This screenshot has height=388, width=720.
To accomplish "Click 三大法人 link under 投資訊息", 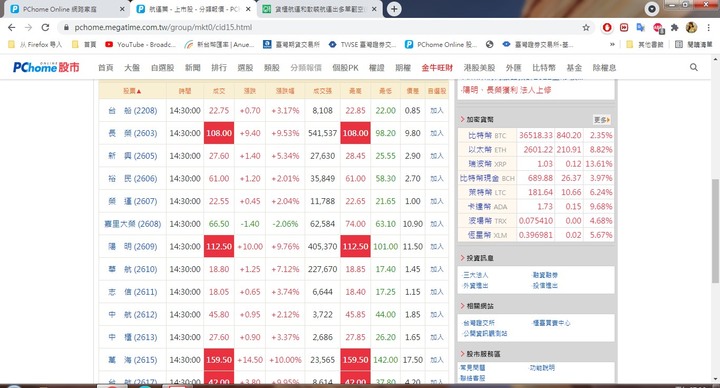I will pyautogui.click(x=476, y=275).
